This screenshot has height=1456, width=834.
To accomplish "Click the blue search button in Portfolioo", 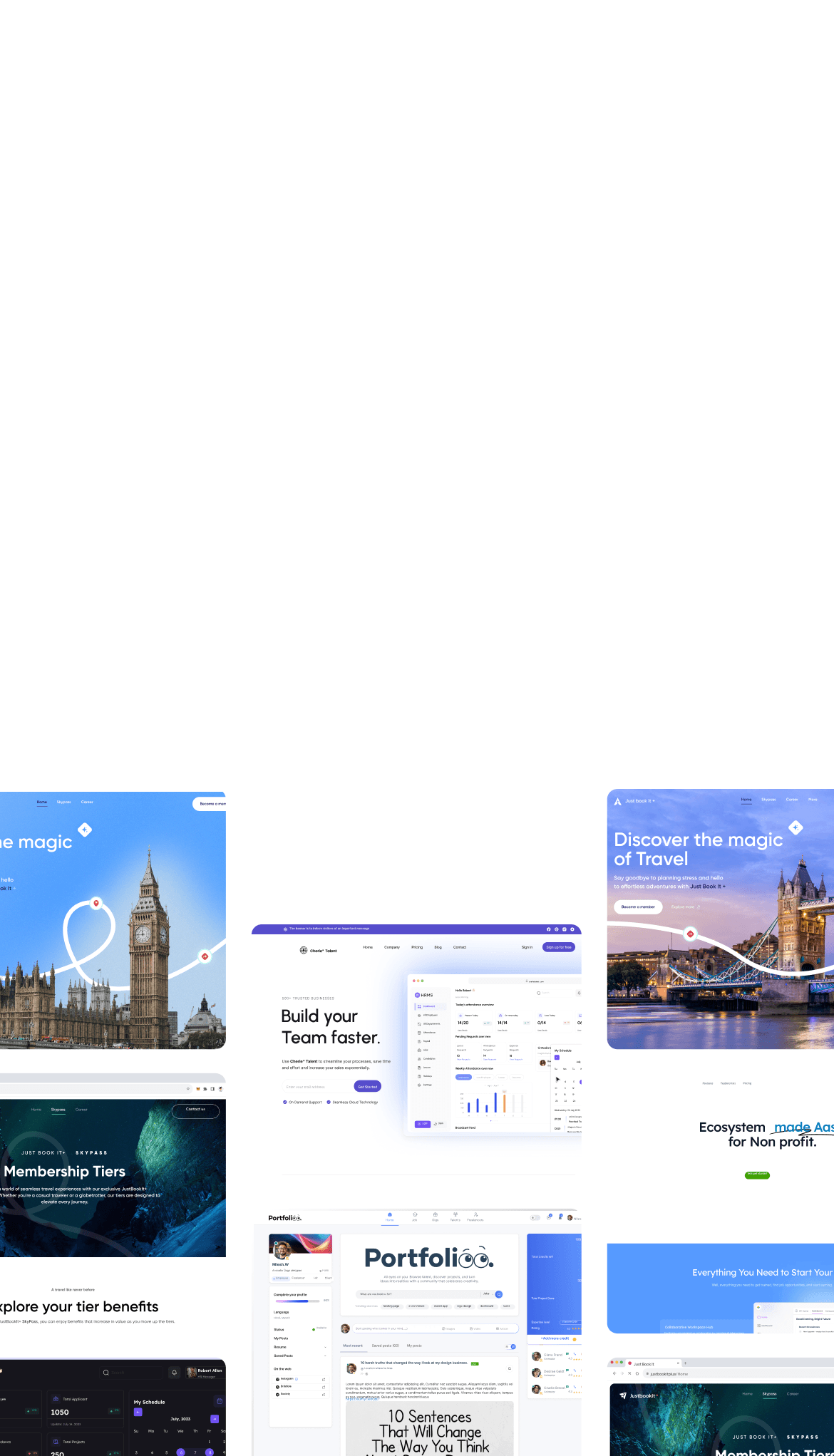I will point(499,1294).
